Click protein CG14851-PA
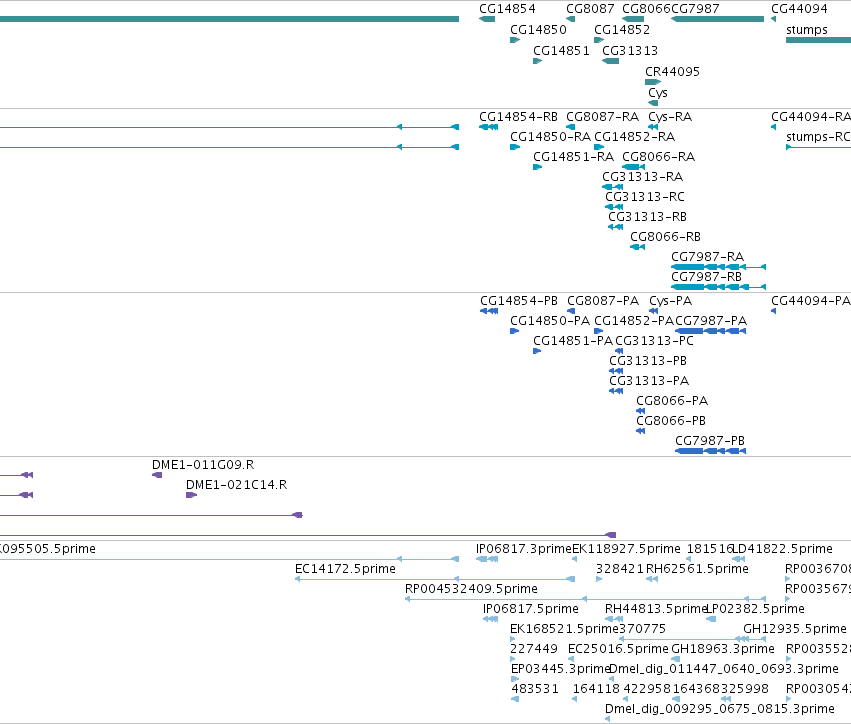Screen dimensions: 851x724 (x=537, y=351)
